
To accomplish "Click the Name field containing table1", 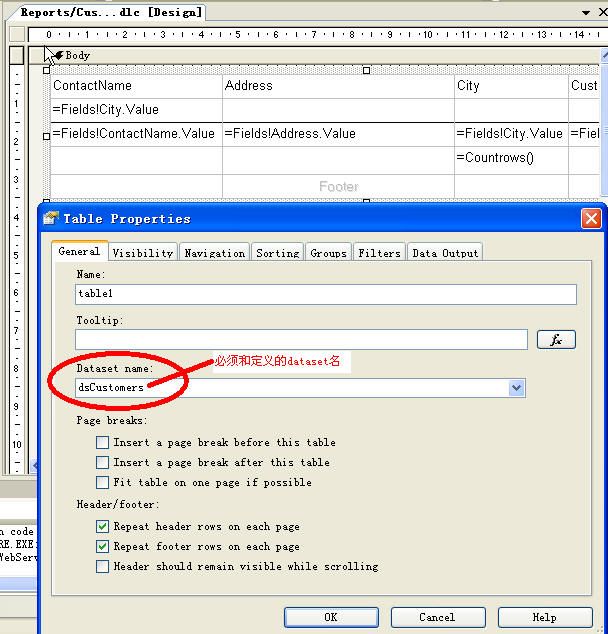I will point(325,294).
